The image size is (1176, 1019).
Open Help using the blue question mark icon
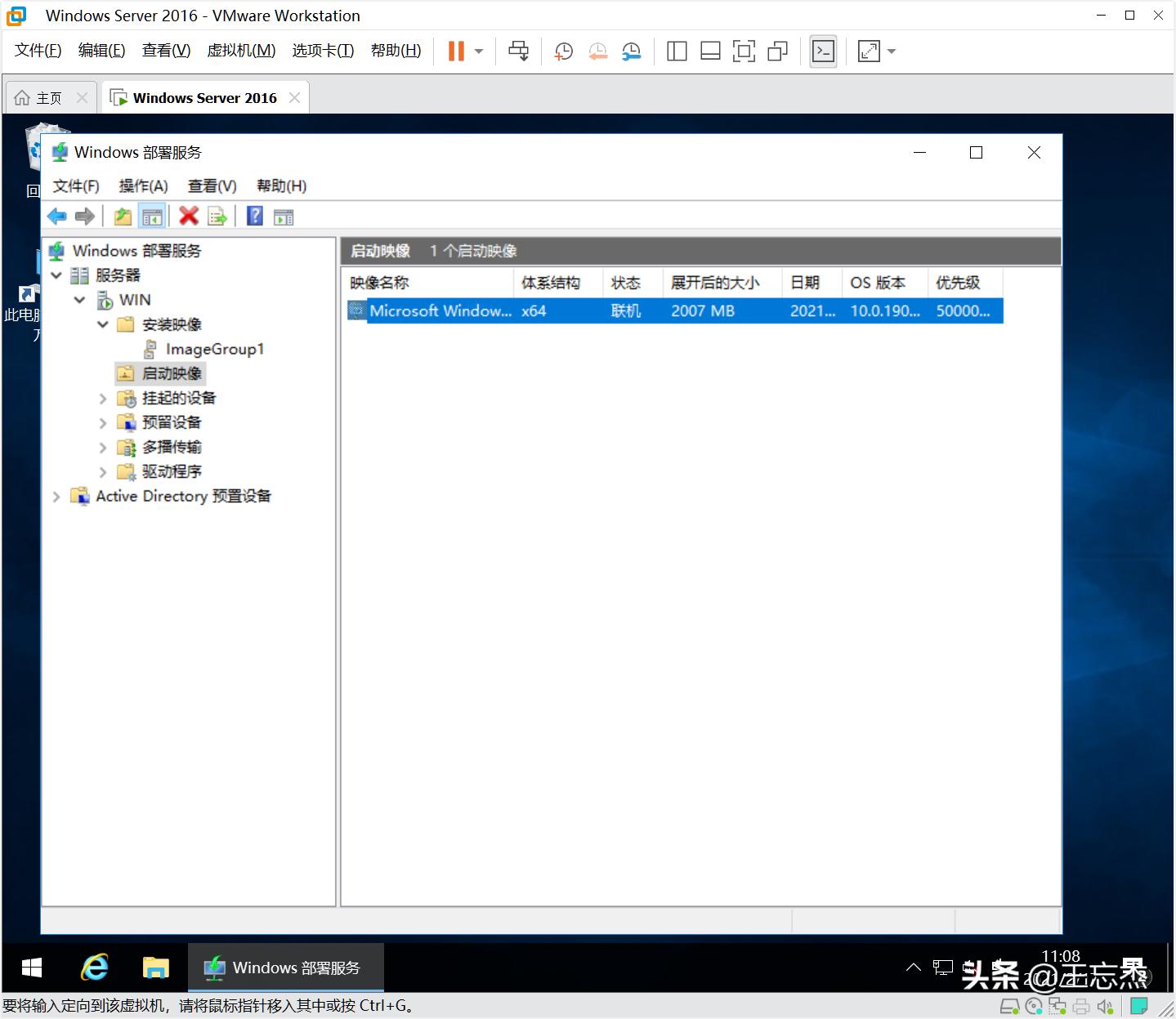tap(254, 216)
